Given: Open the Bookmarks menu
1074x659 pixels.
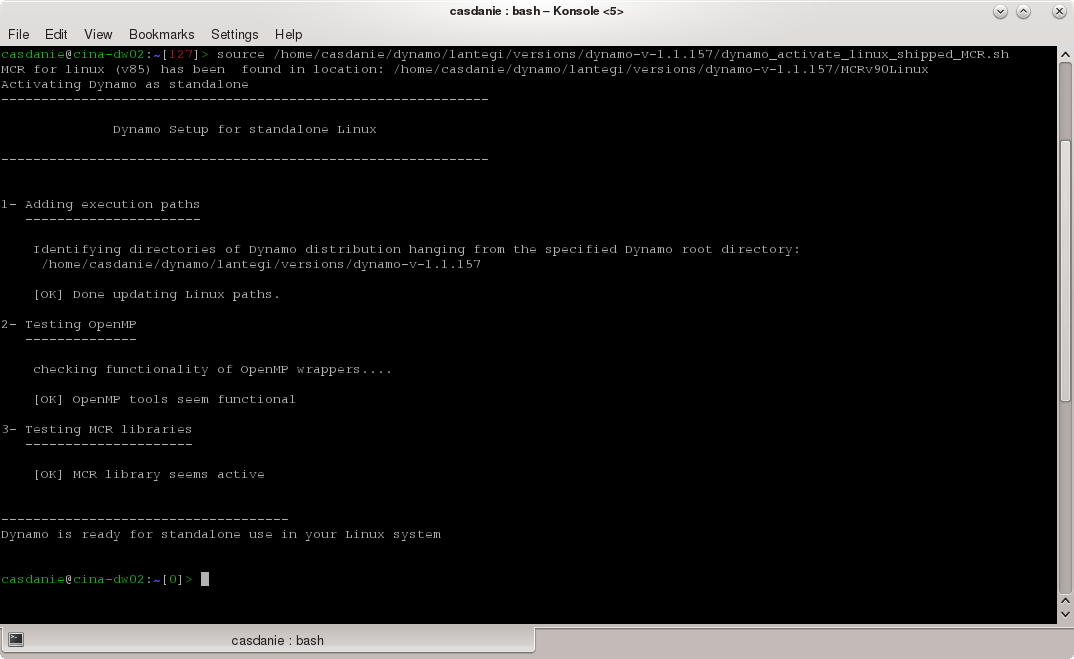Looking at the screenshot, I should click(x=162, y=34).
